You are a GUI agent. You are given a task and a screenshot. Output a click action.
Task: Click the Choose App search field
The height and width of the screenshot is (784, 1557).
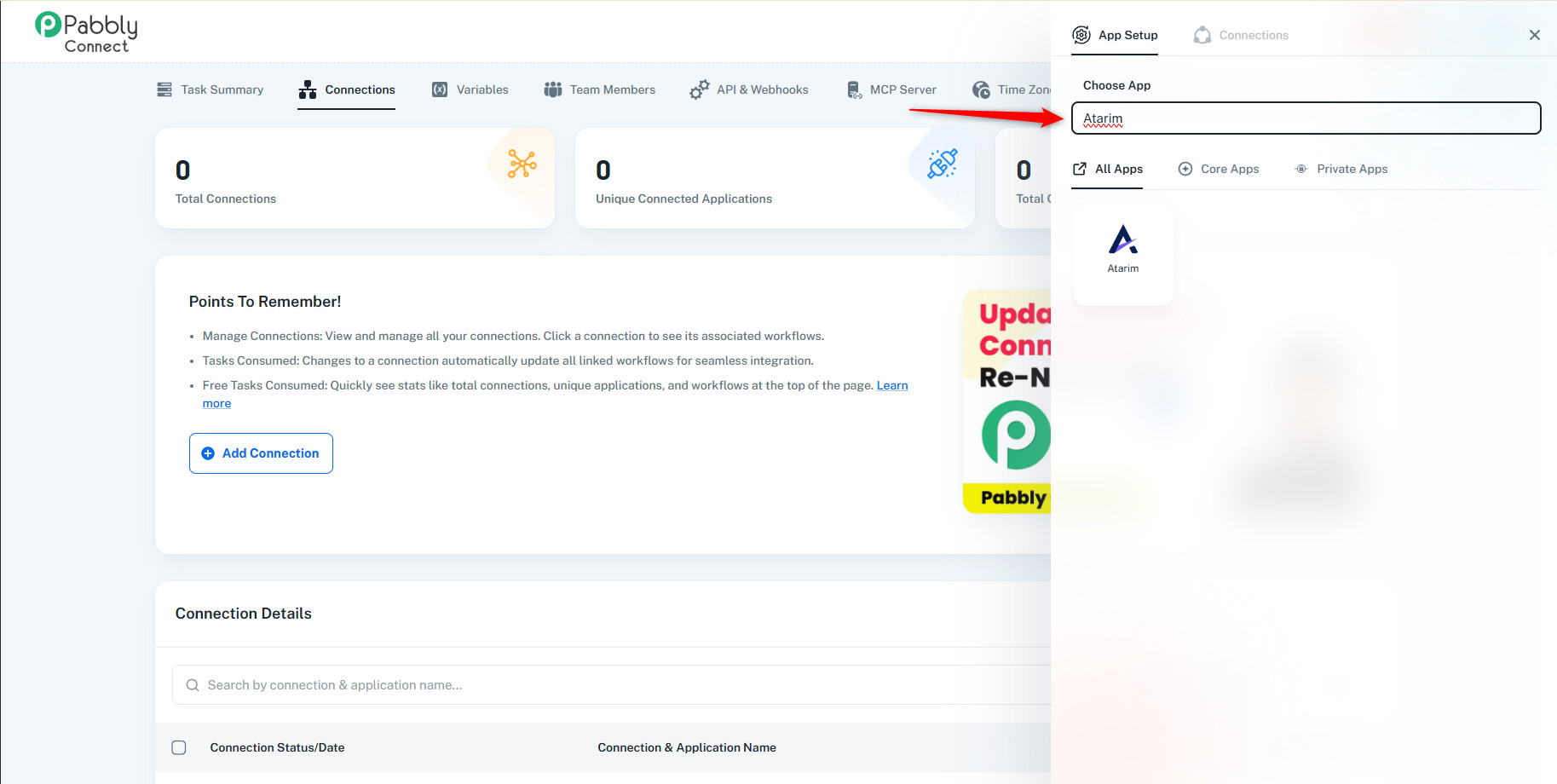[x=1306, y=118]
